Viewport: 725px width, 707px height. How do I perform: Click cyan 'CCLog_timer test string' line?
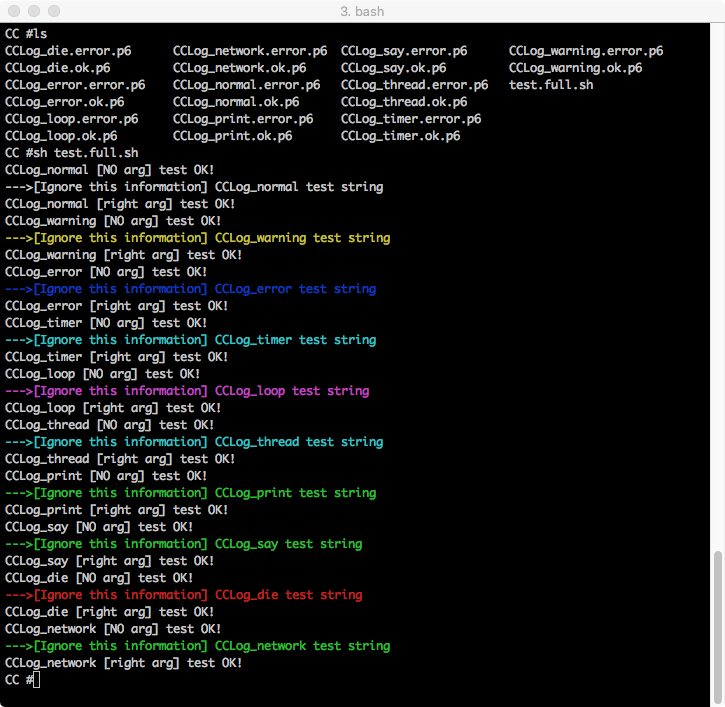(x=191, y=340)
